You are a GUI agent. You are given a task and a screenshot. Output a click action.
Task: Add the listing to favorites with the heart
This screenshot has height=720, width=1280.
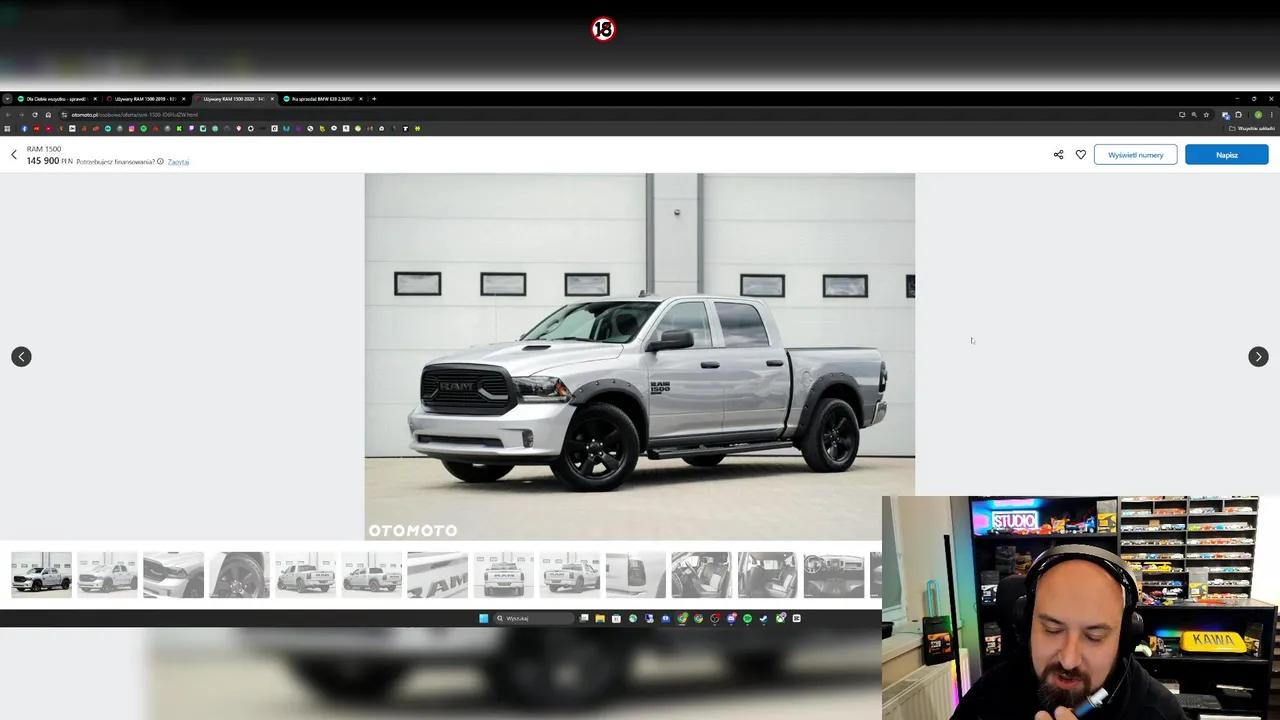pyautogui.click(x=1080, y=155)
